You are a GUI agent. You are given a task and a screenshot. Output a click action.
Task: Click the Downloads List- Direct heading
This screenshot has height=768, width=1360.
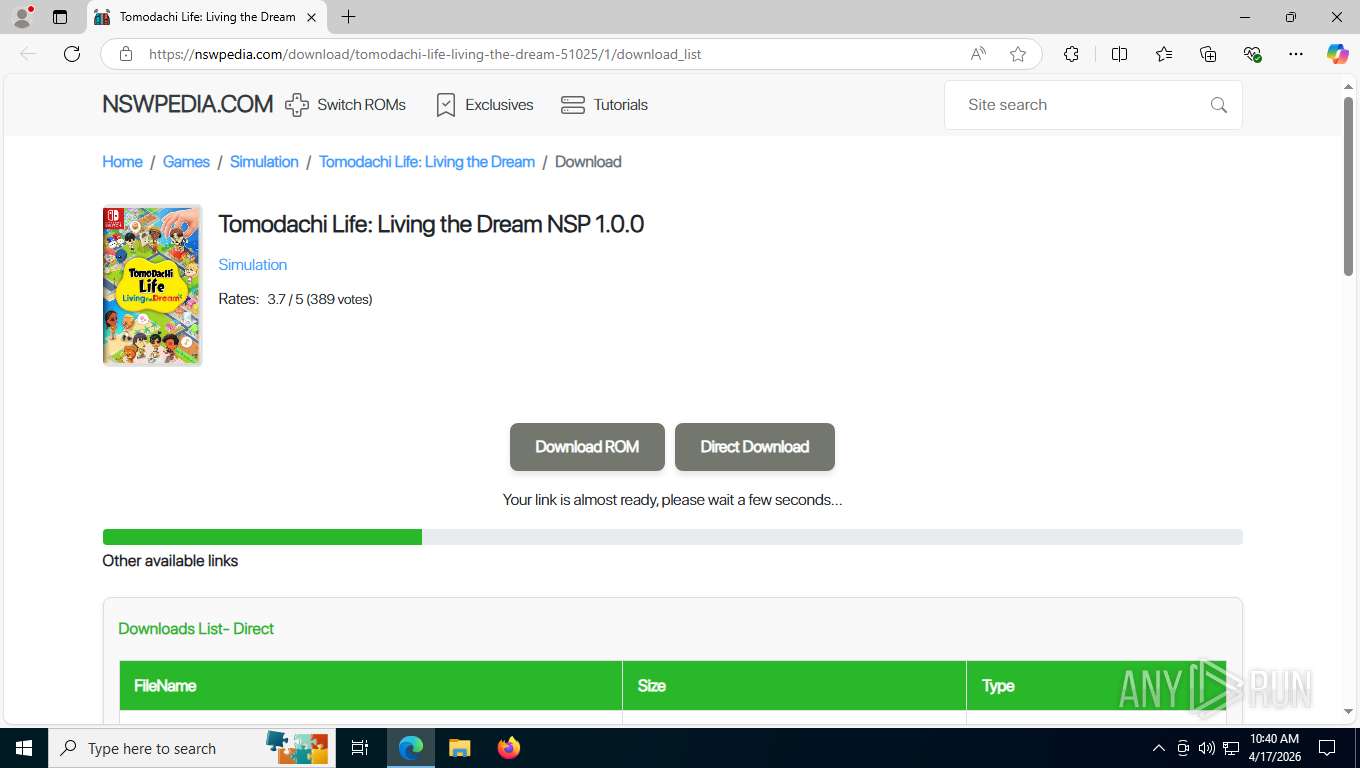tap(196, 629)
